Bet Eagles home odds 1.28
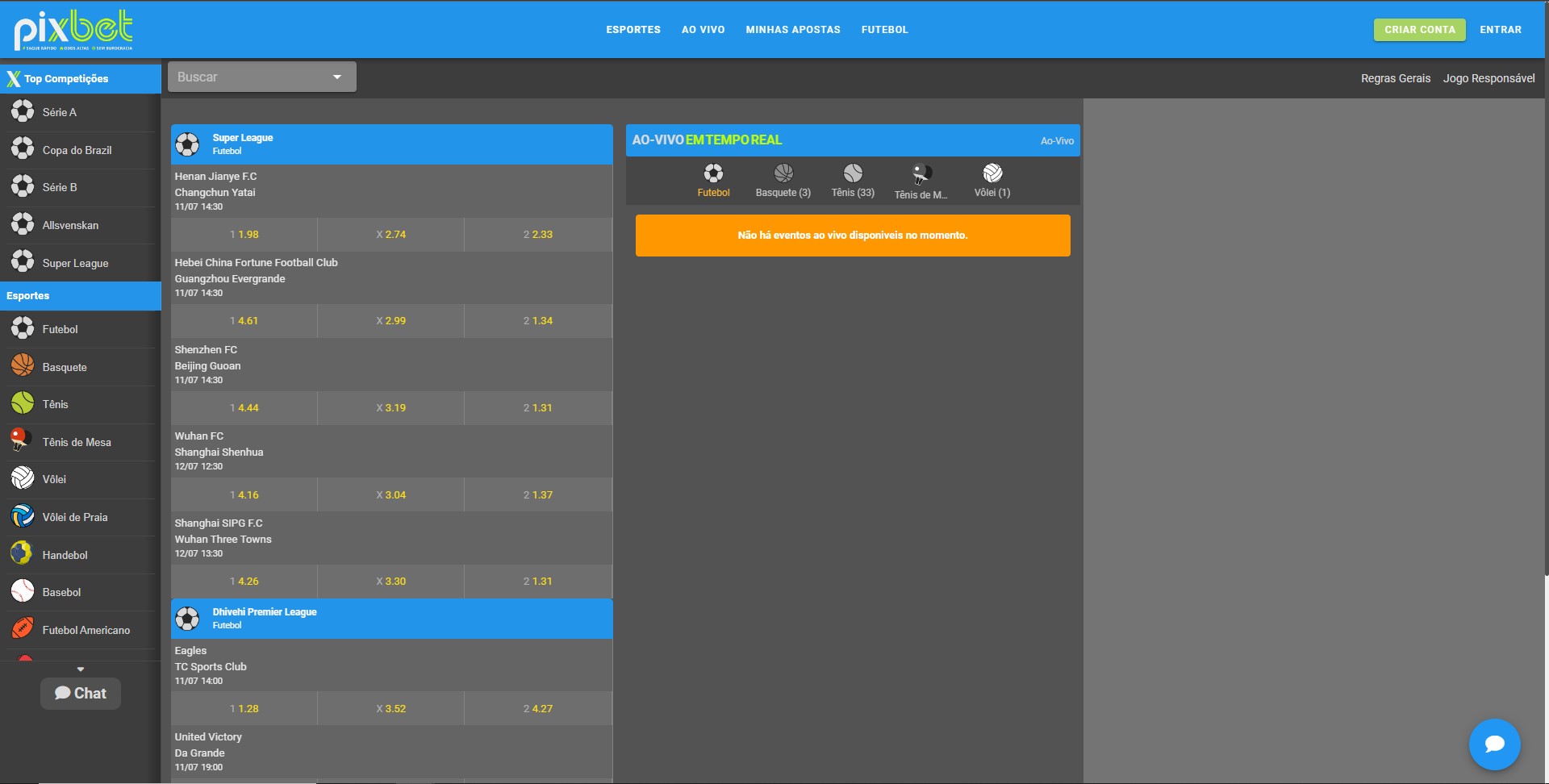The image size is (1549, 784). point(244,709)
